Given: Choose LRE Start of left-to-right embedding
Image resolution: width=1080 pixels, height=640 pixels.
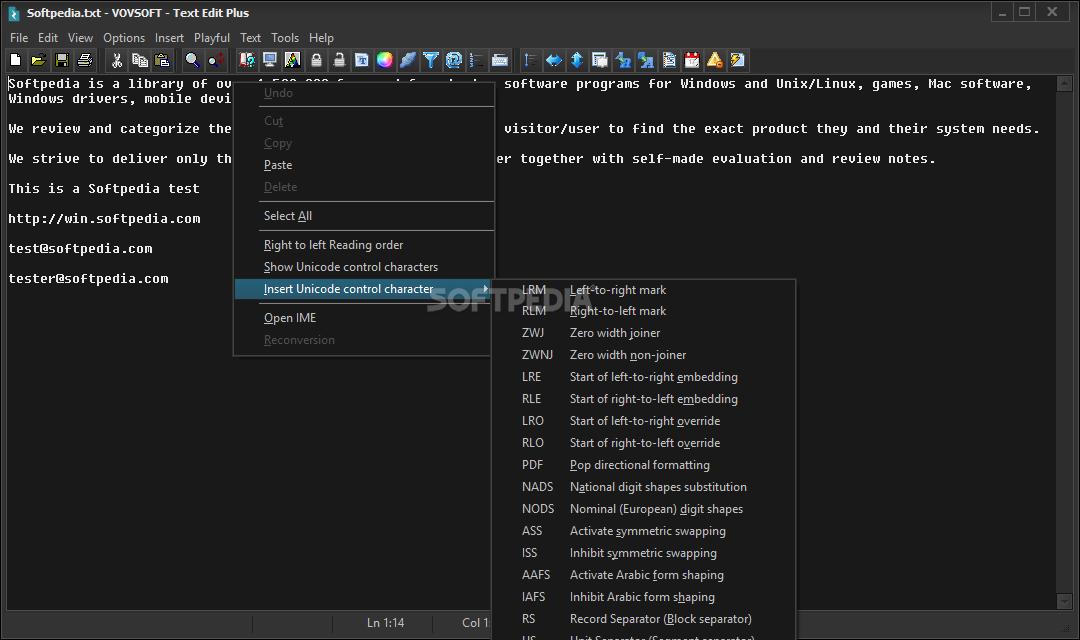Looking at the screenshot, I should click(x=643, y=378).
